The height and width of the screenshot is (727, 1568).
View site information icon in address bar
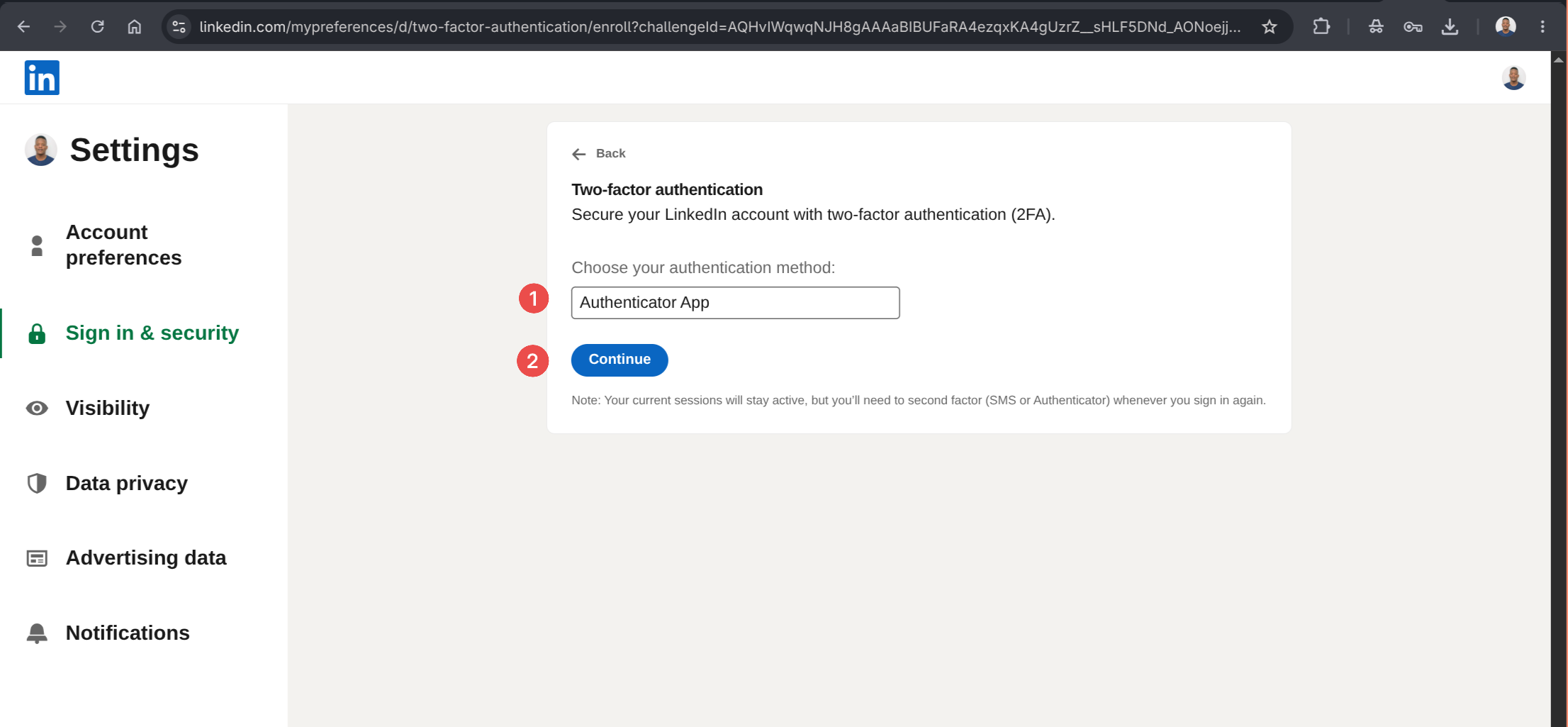coord(179,27)
